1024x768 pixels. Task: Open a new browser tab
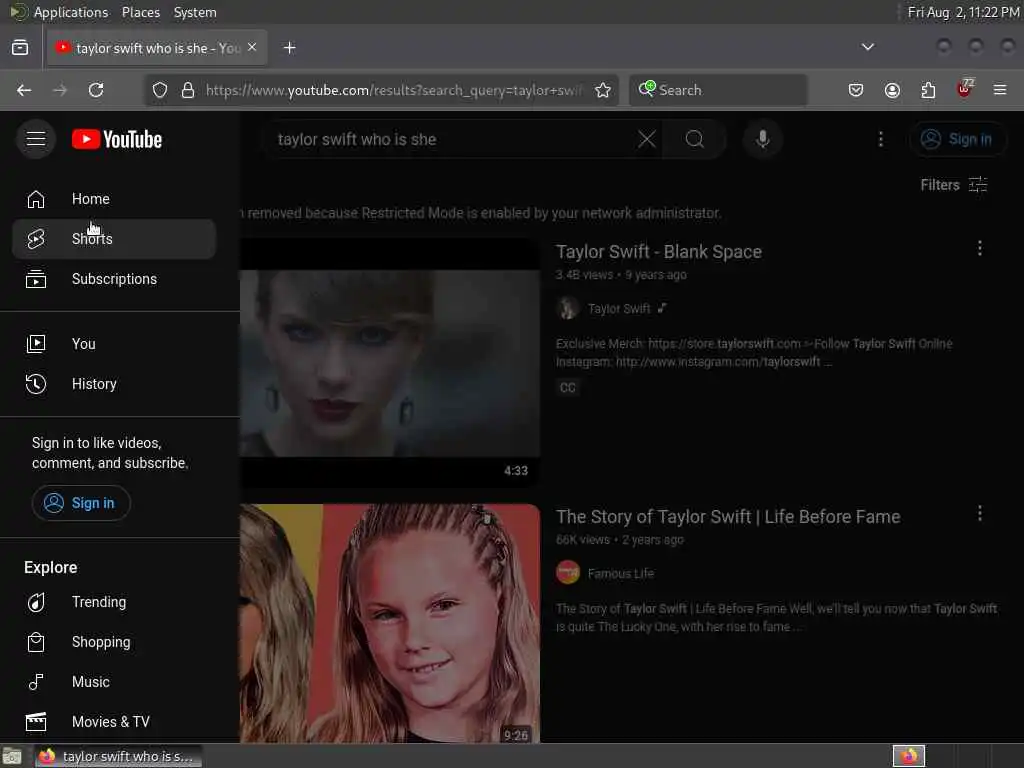pos(289,48)
